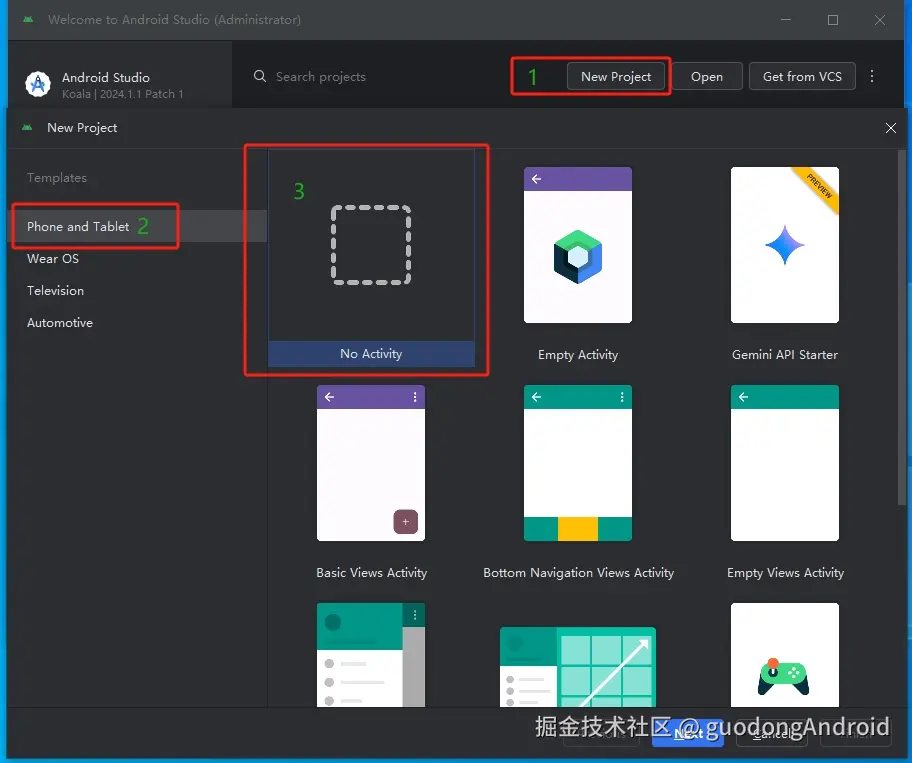Viewport: 912px width, 763px height.
Task: Click the New Project button
Action: click(x=616, y=76)
